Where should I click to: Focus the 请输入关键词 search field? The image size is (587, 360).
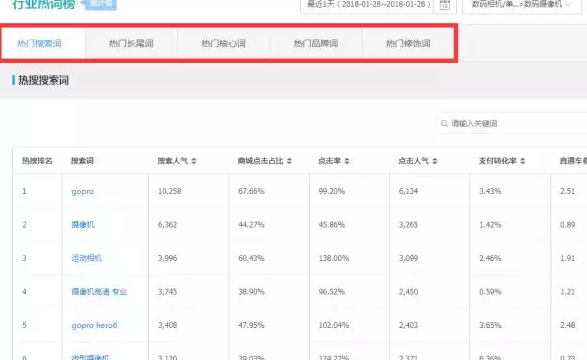pos(511,123)
